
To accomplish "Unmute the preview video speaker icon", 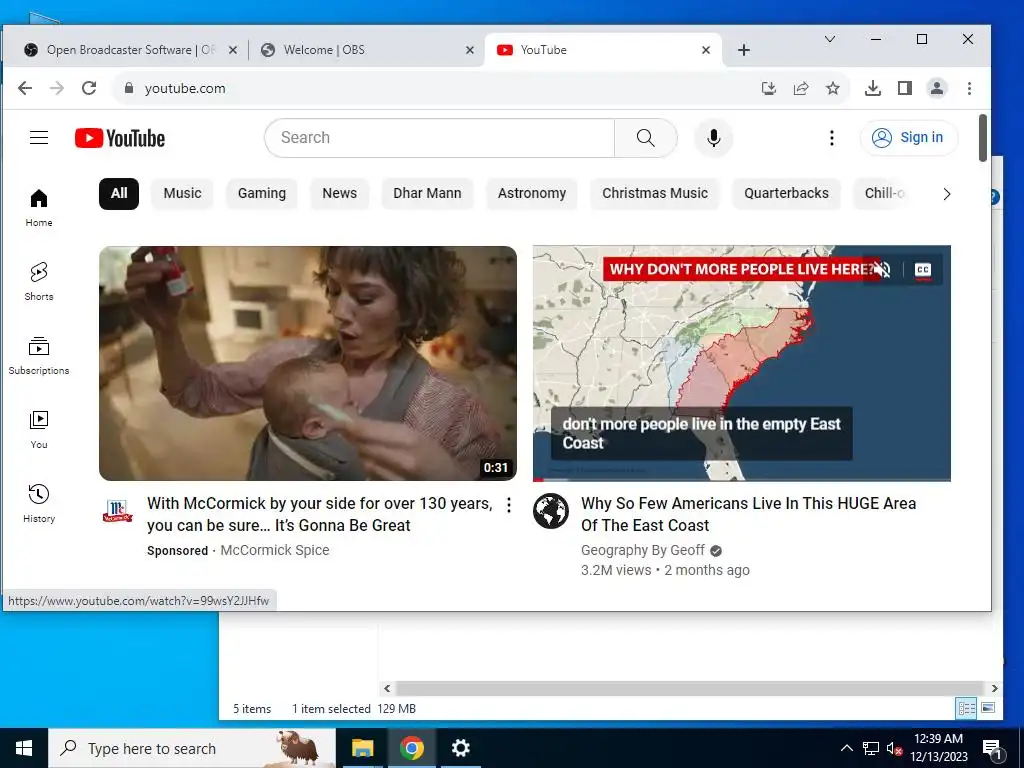I will (882, 270).
